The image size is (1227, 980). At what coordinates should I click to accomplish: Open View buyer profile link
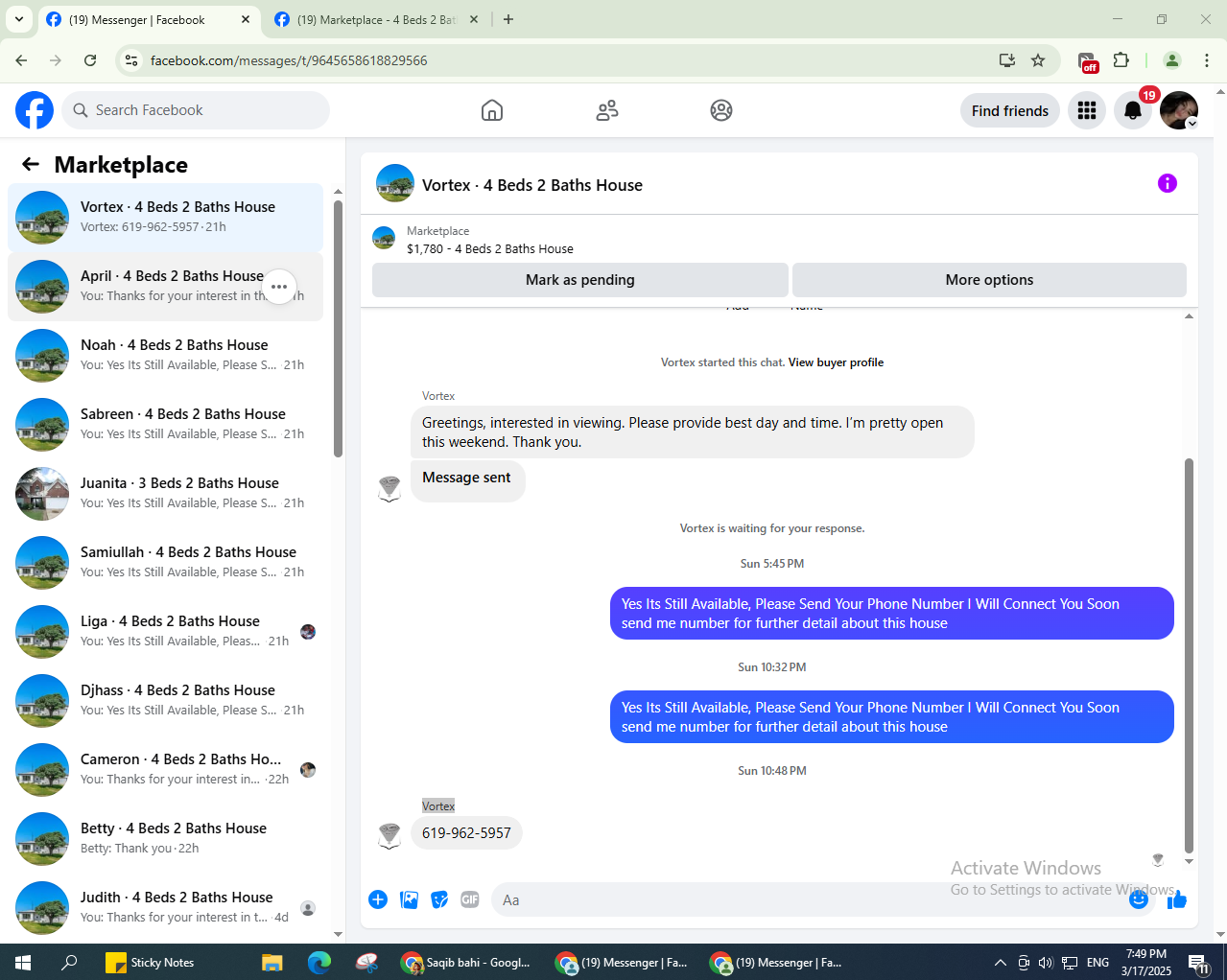(836, 362)
